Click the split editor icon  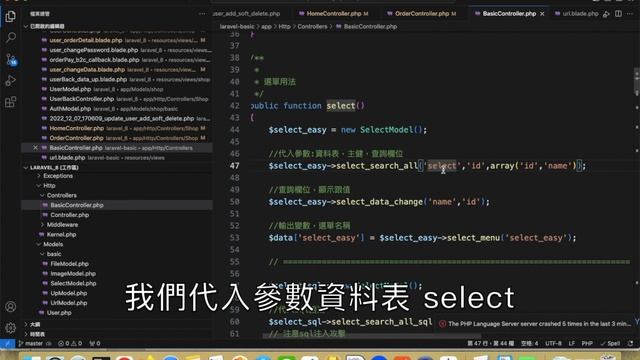click(618, 13)
